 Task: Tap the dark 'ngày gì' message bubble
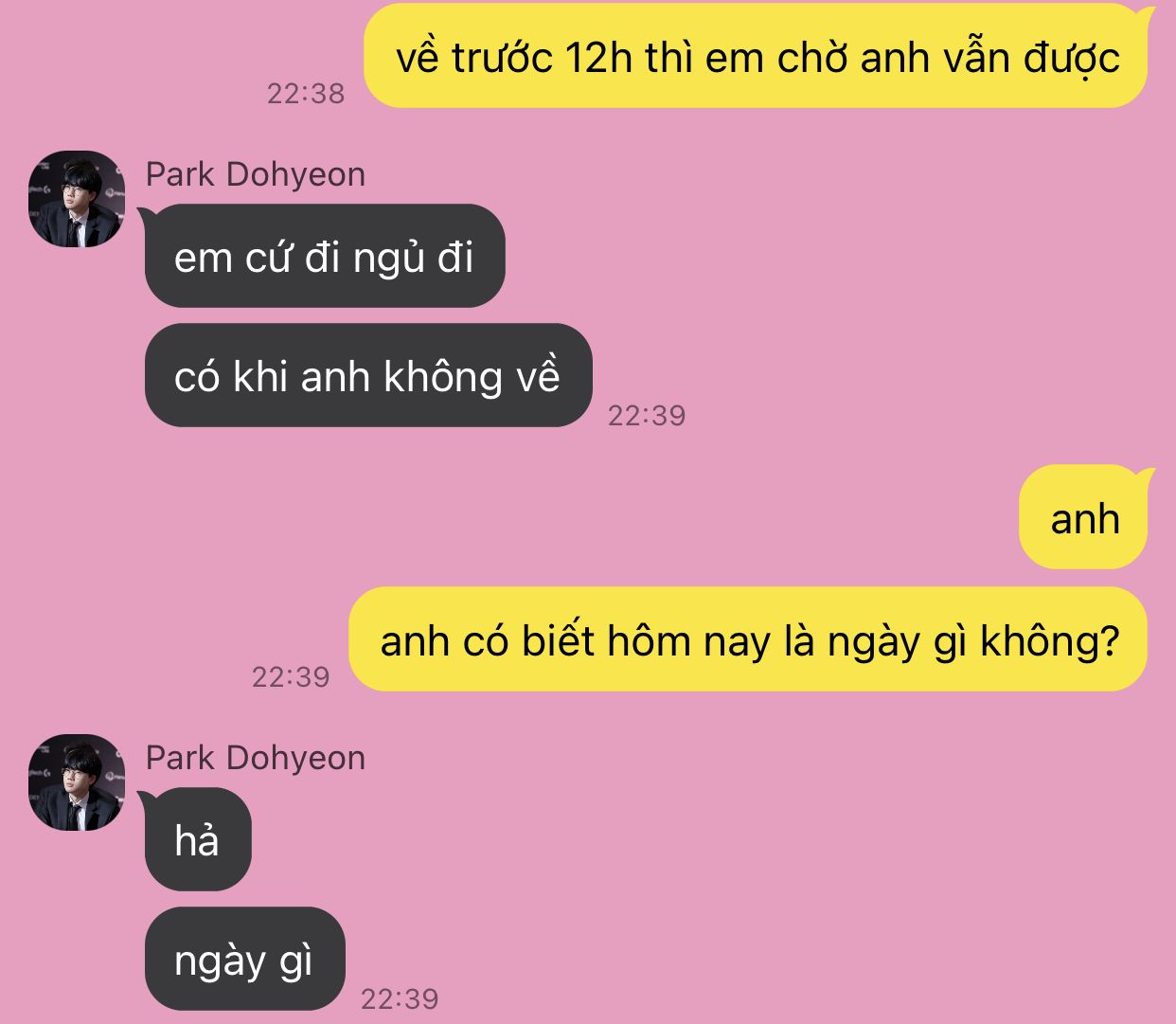coord(244,959)
